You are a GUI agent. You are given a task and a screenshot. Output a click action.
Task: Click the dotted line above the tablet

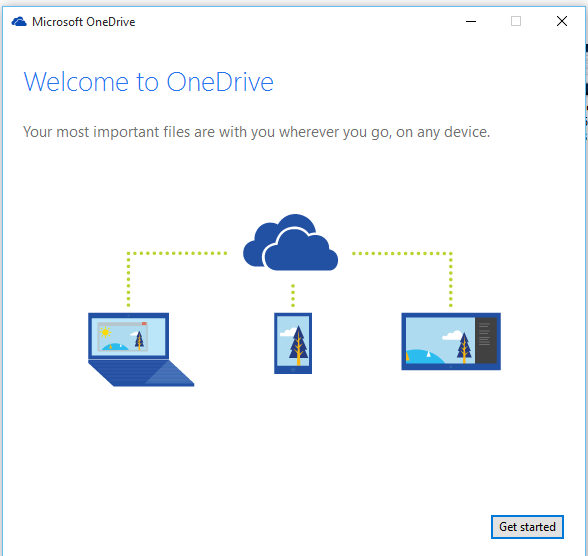451,280
